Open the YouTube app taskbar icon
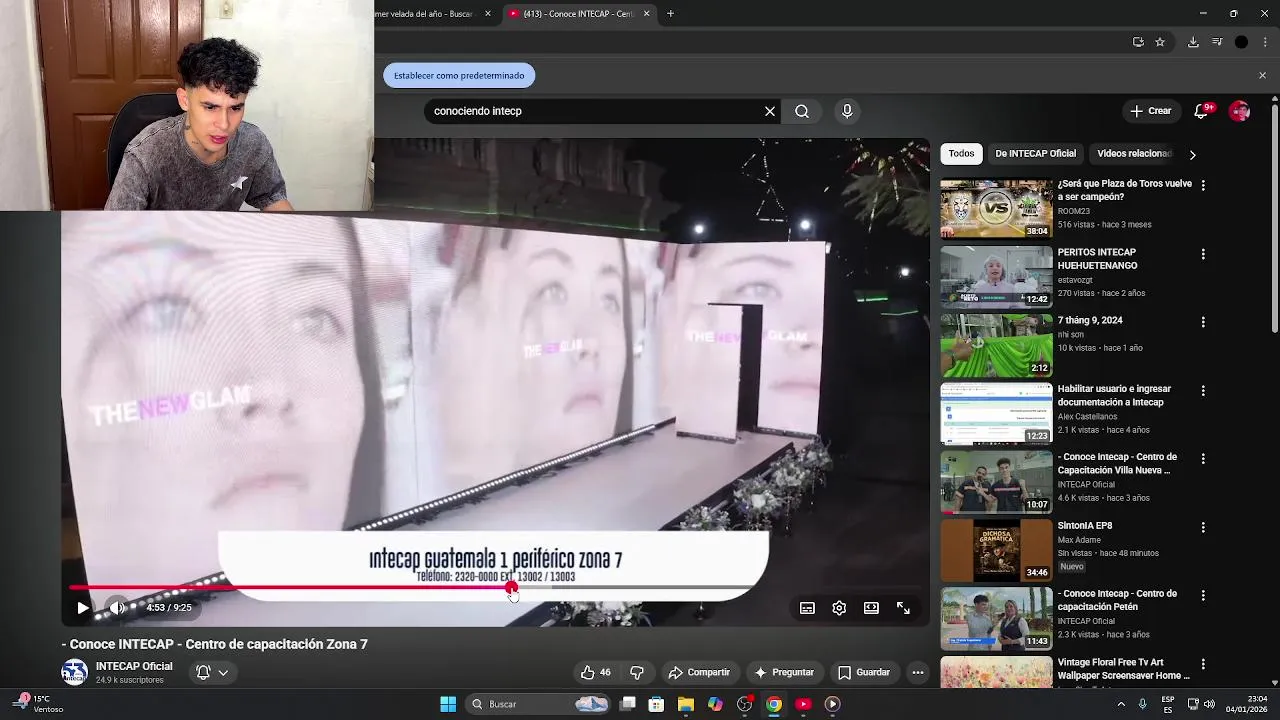This screenshot has width=1280, height=720. click(x=803, y=704)
